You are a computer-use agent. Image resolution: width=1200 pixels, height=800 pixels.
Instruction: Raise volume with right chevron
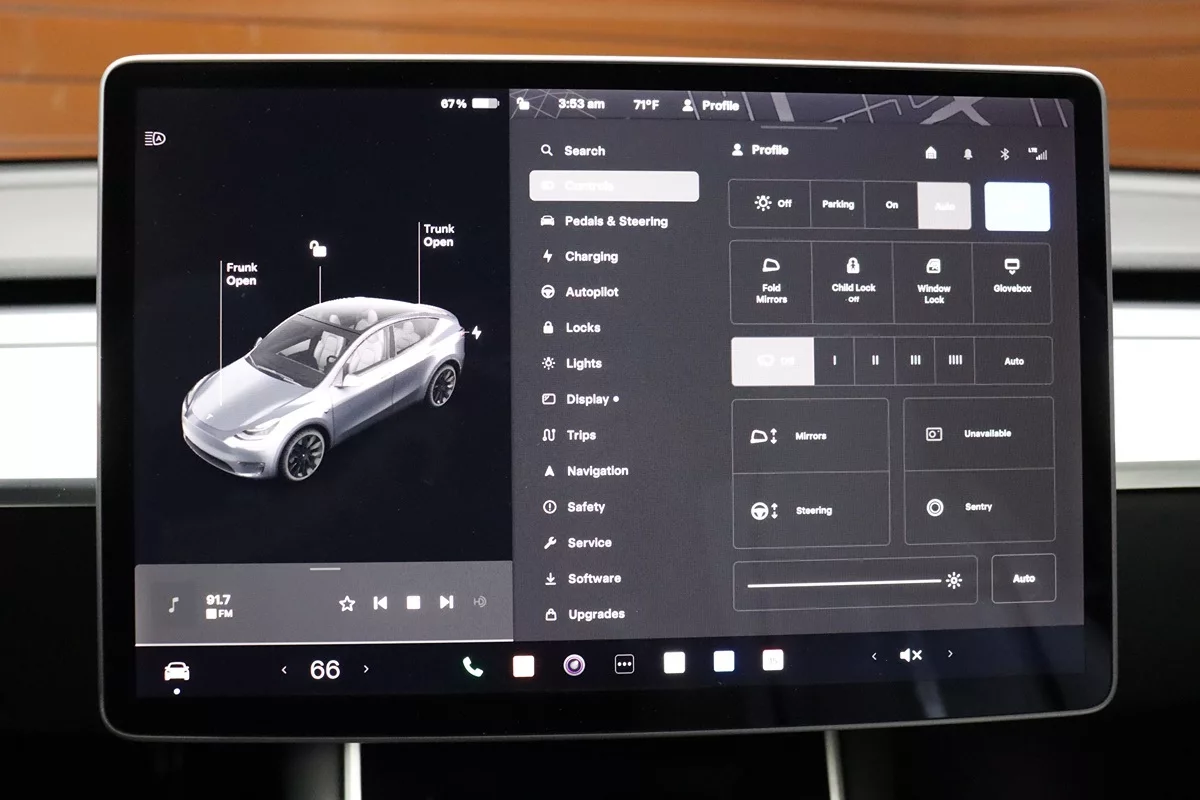pos(950,654)
